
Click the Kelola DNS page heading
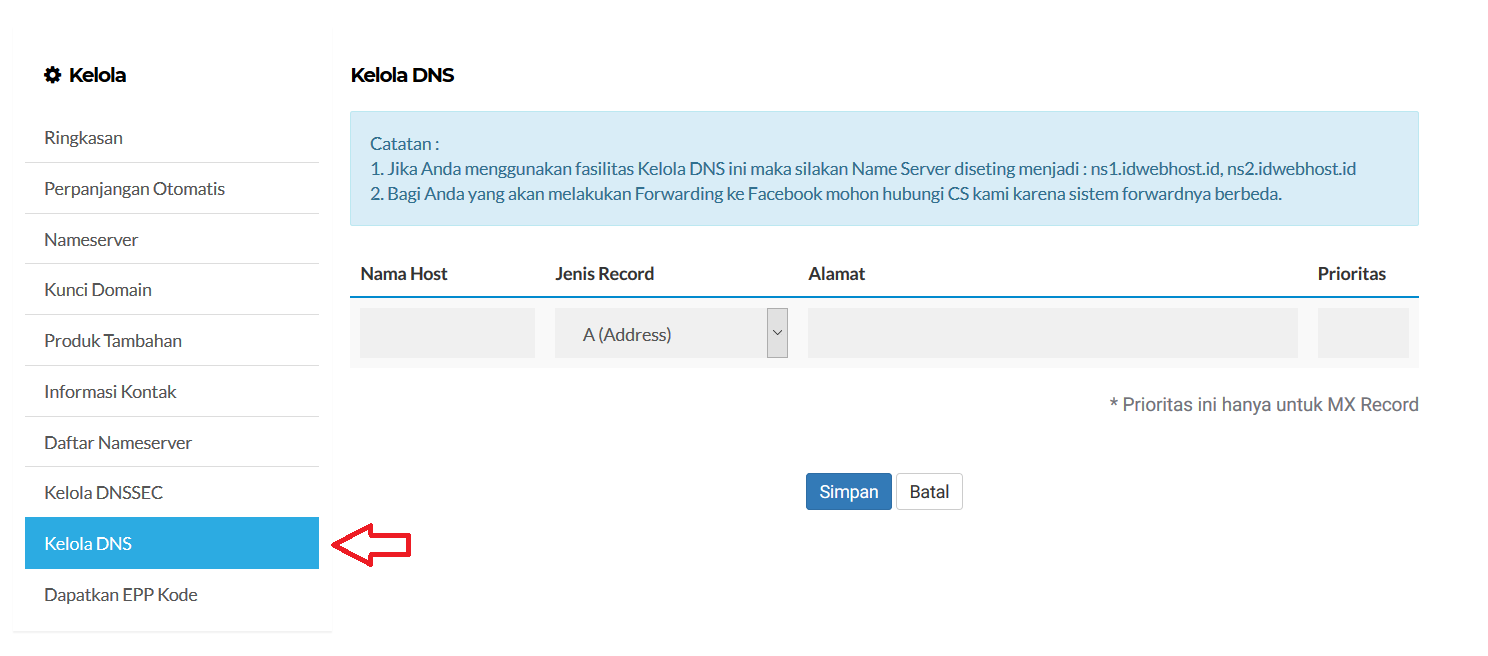tap(402, 74)
